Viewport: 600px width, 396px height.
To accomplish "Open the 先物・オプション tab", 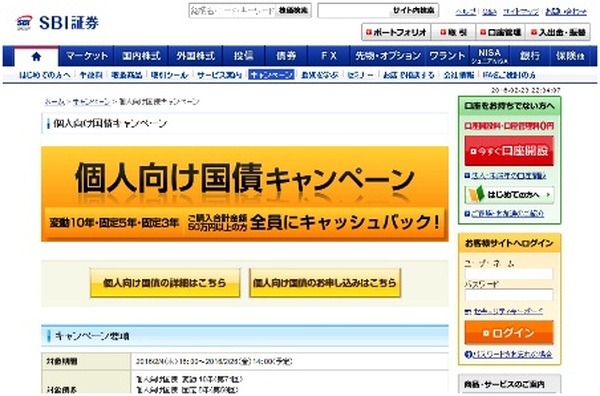I will tap(388, 56).
